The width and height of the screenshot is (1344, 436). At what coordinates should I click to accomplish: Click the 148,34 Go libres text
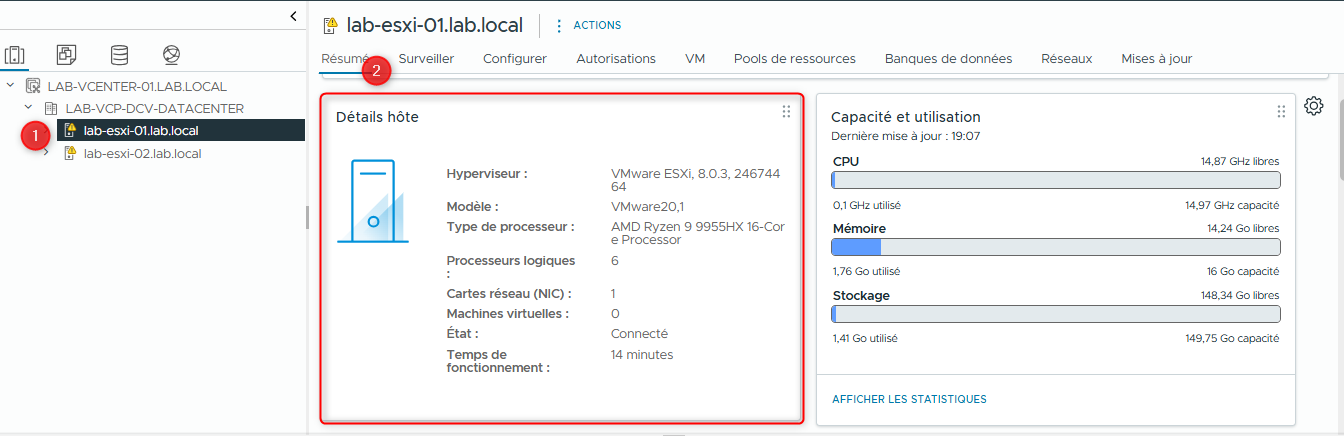tap(1240, 295)
